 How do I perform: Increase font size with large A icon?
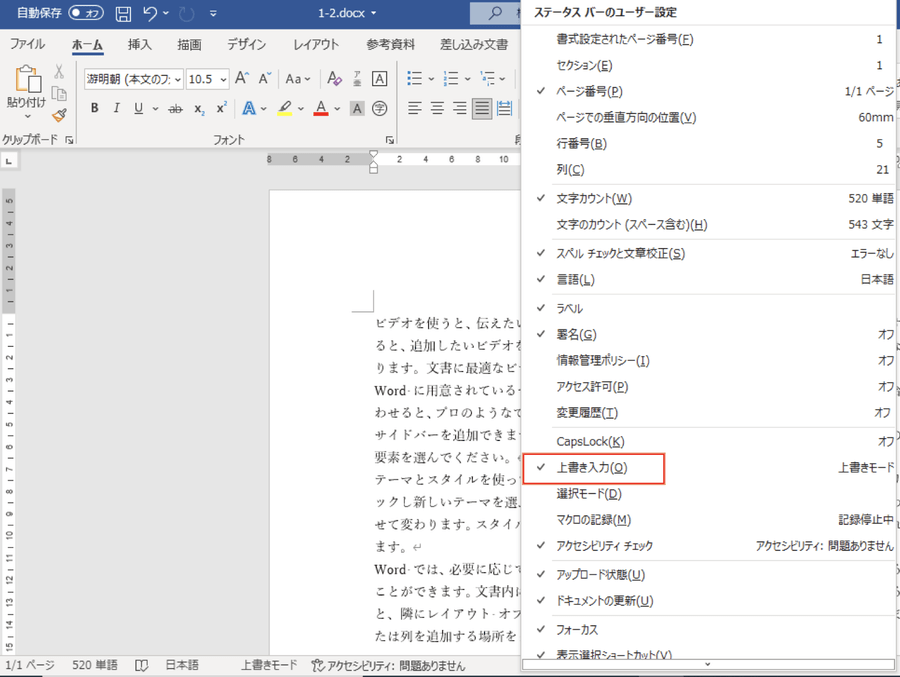(x=242, y=78)
